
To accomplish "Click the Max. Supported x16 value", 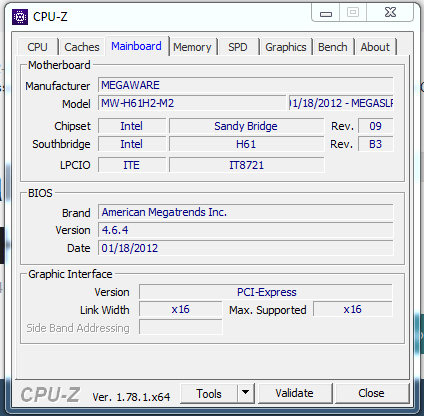I will pyautogui.click(x=353, y=309).
